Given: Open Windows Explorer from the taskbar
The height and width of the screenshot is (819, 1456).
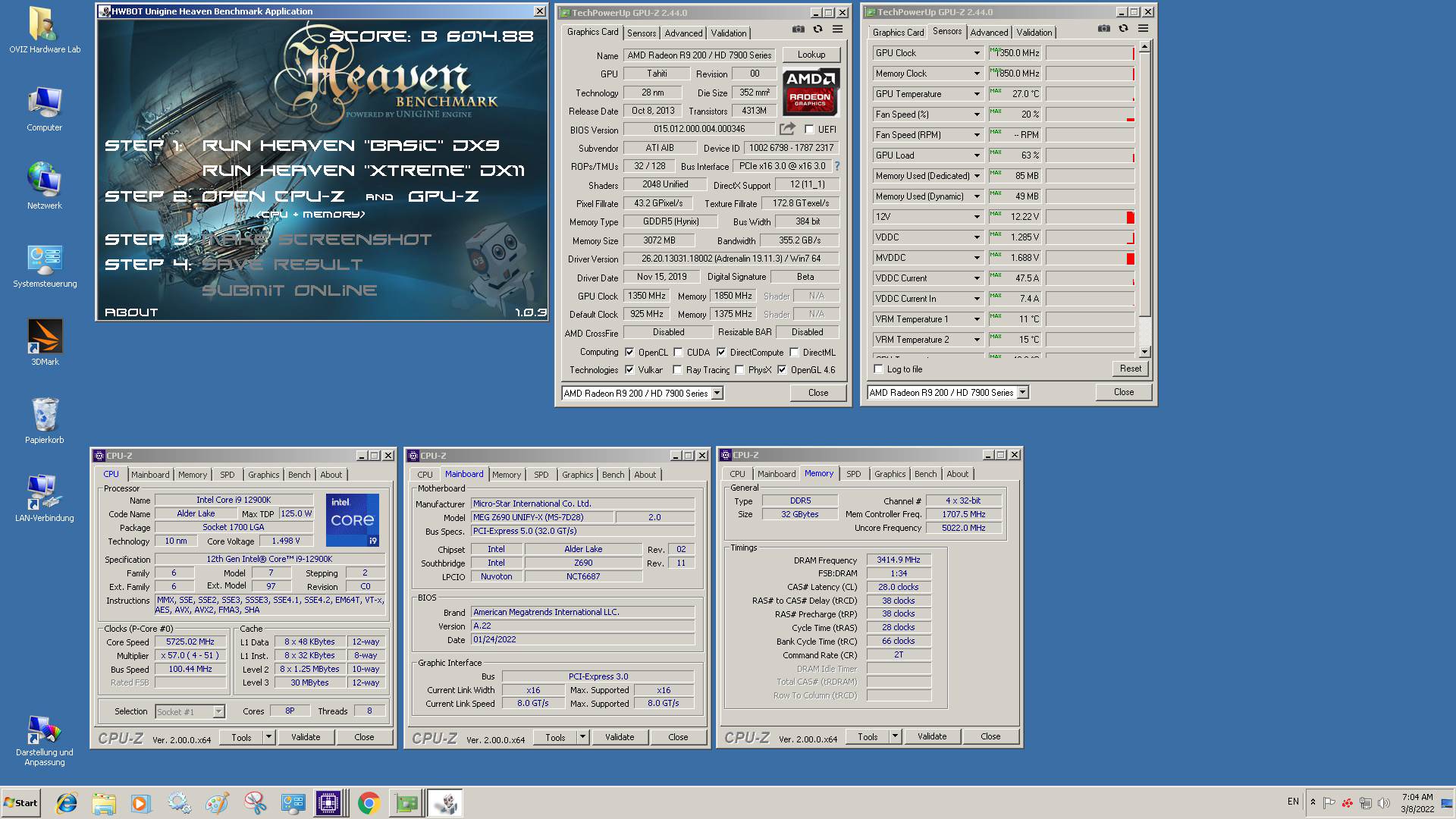Looking at the screenshot, I should click(x=104, y=802).
